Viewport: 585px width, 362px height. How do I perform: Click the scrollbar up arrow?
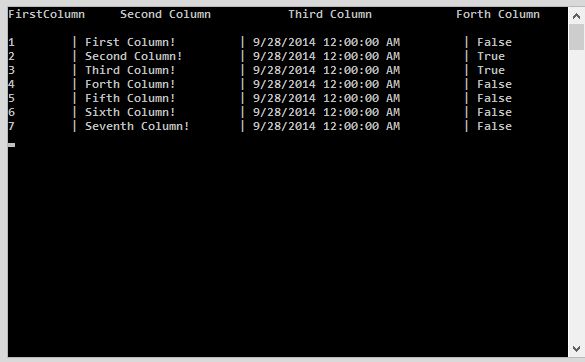coord(576,16)
